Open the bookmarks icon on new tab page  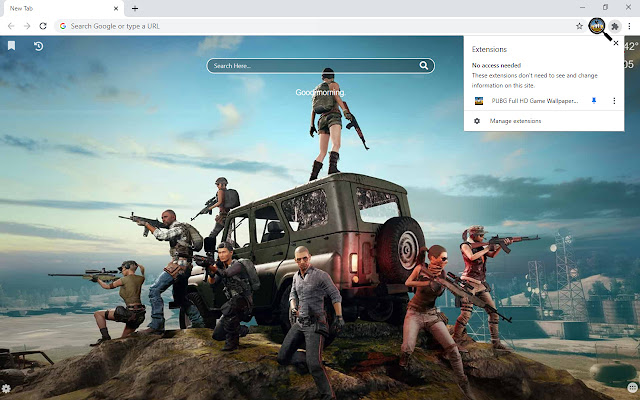pos(11,46)
